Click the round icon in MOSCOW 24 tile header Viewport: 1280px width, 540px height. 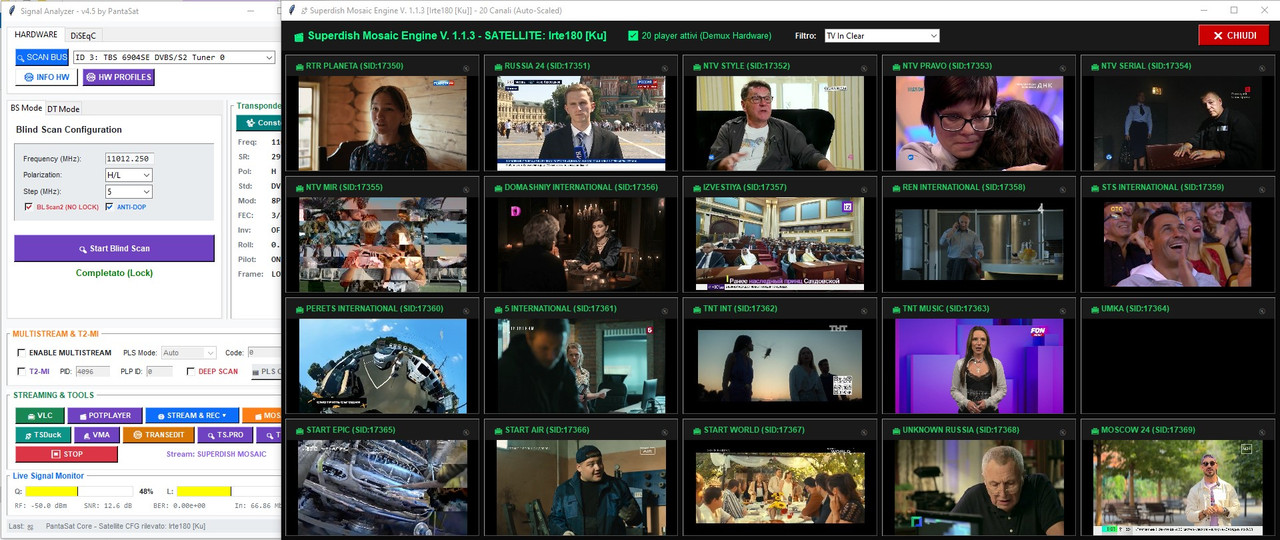(x=1262, y=432)
